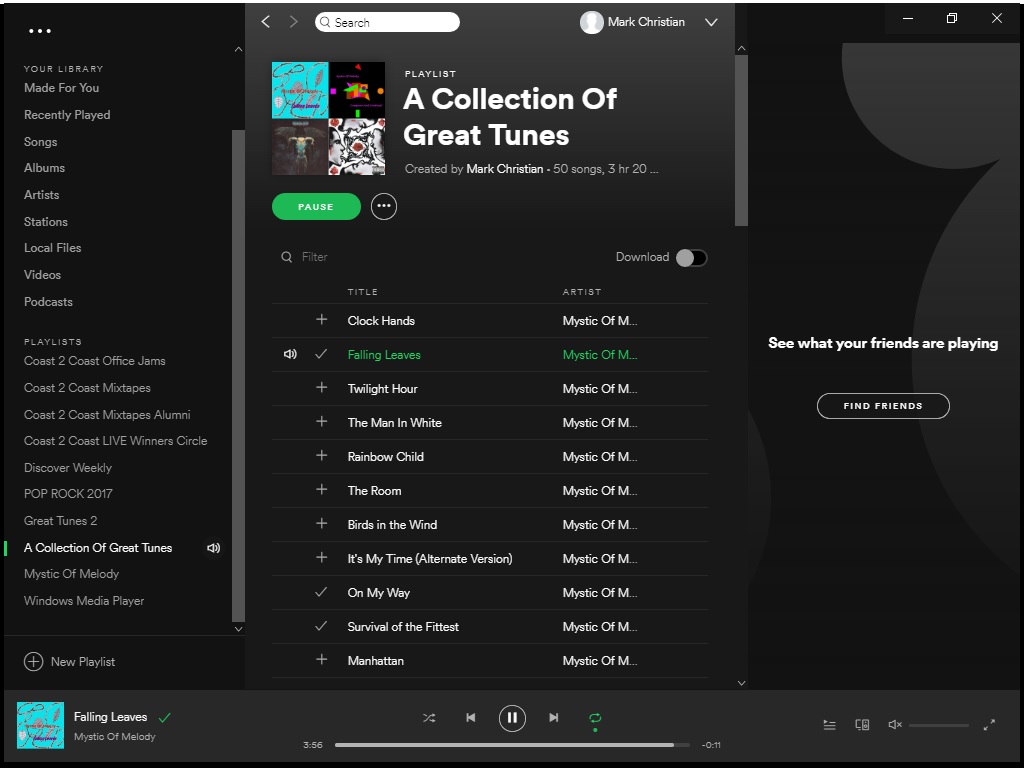Image resolution: width=1024 pixels, height=768 pixels.
Task: Open the devices available icon
Action: [x=862, y=725]
